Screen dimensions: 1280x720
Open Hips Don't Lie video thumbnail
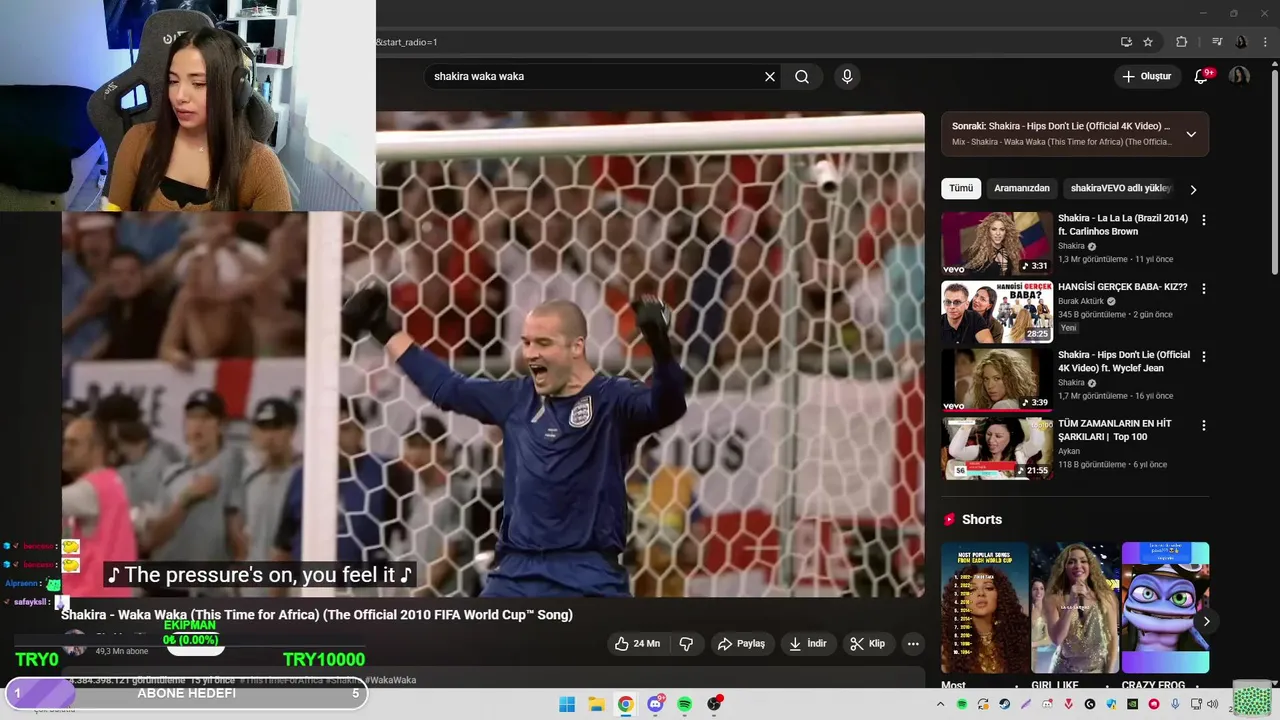(997, 380)
